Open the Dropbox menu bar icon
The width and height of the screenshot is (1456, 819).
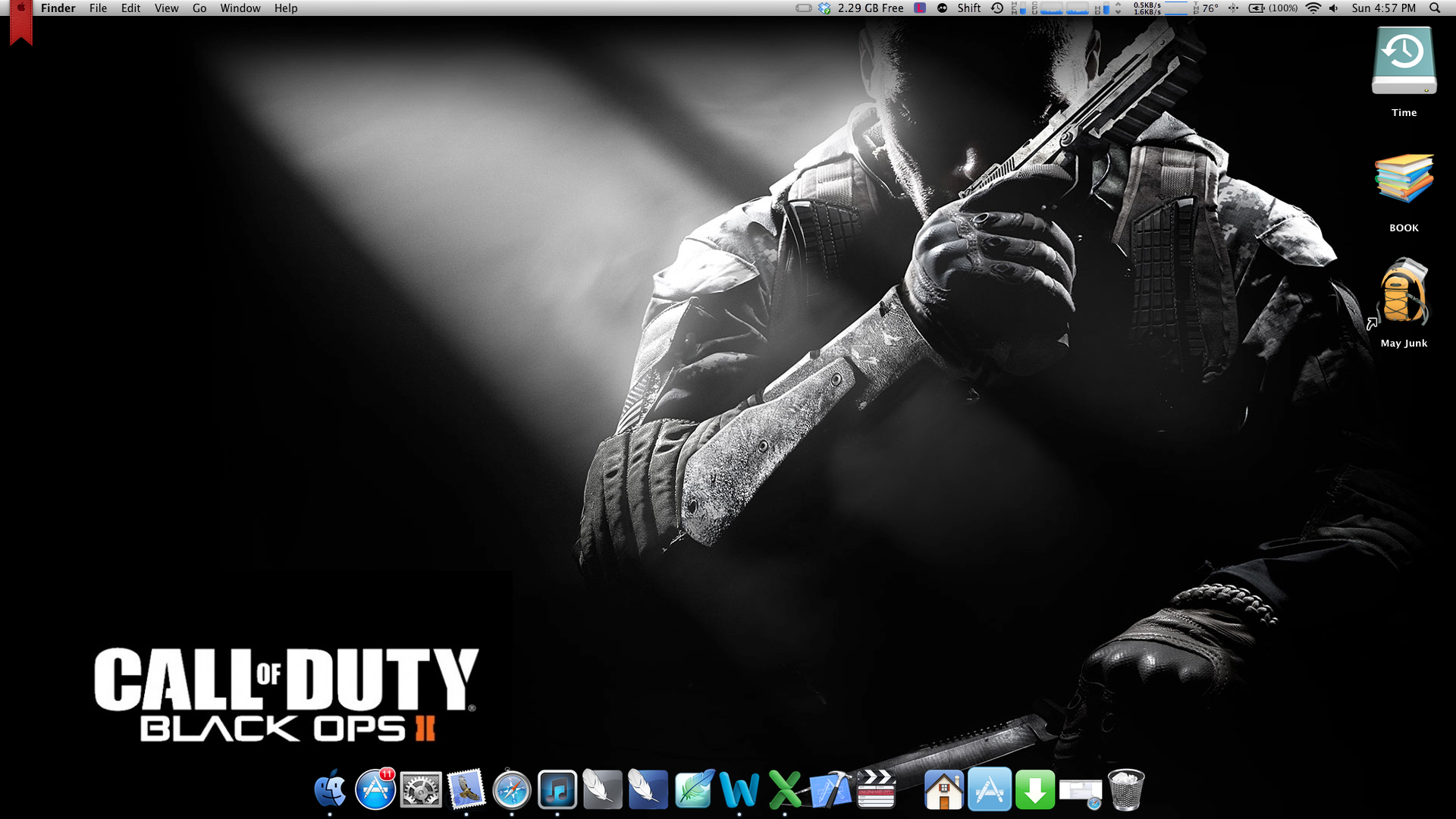click(824, 8)
